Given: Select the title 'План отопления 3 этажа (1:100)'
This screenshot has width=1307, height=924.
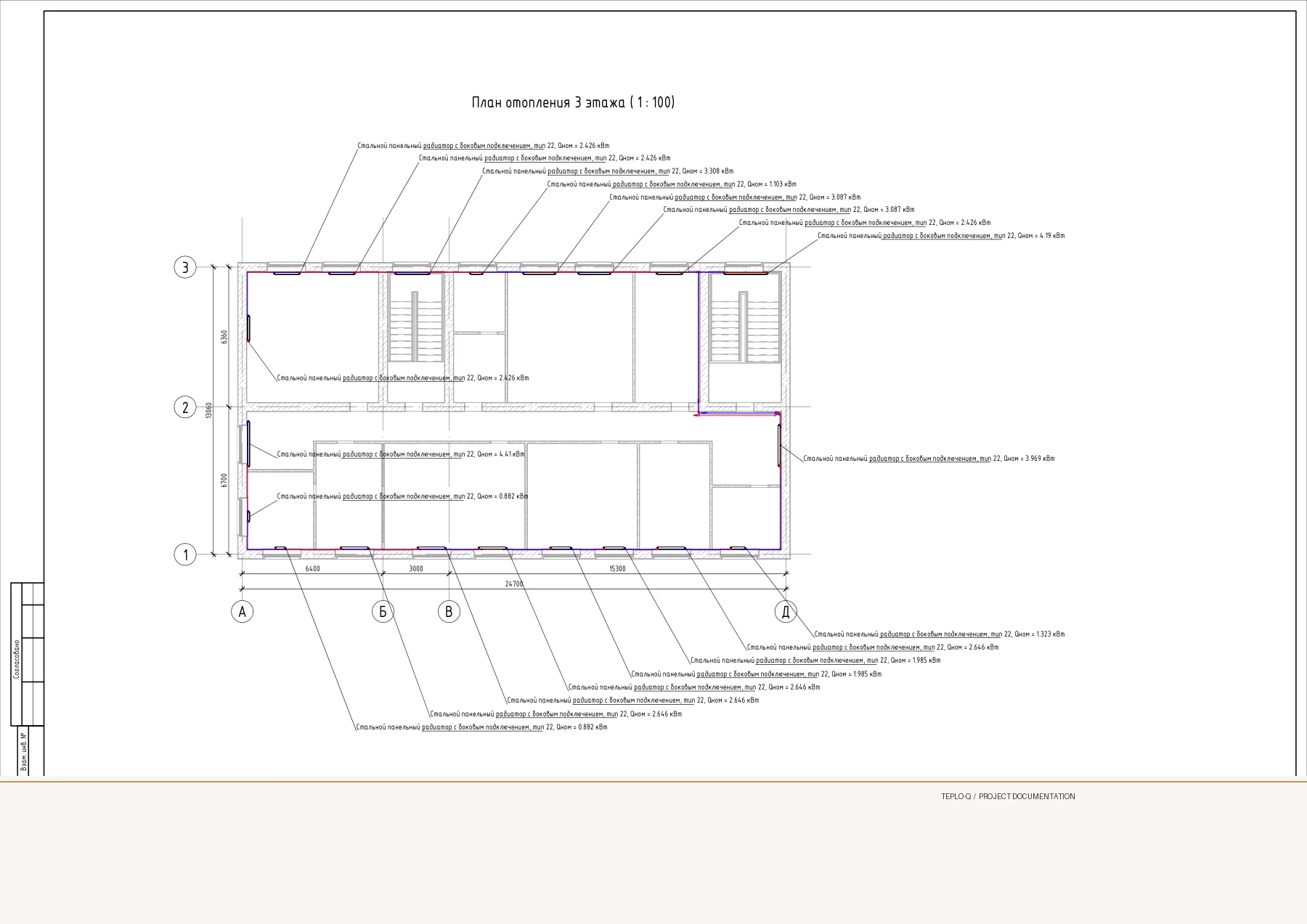Looking at the screenshot, I should pyautogui.click(x=573, y=102).
